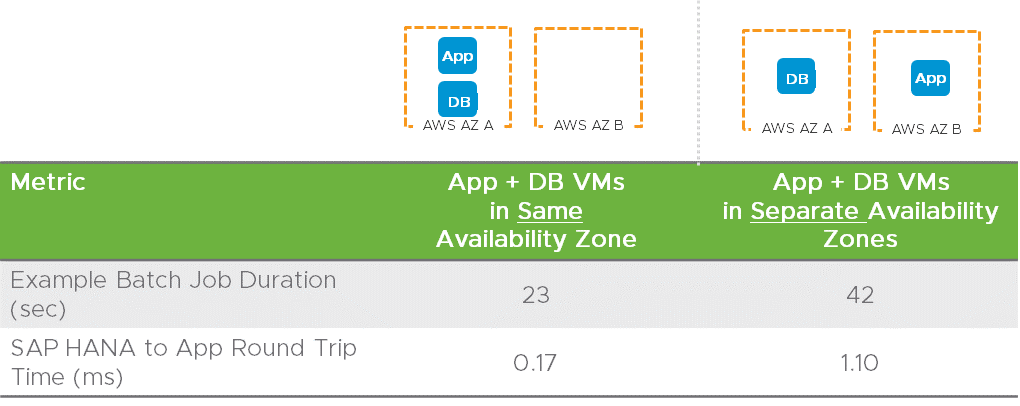This screenshot has width=1020, height=406.
Task: Click the underlined word Same in header
Action: point(550,211)
